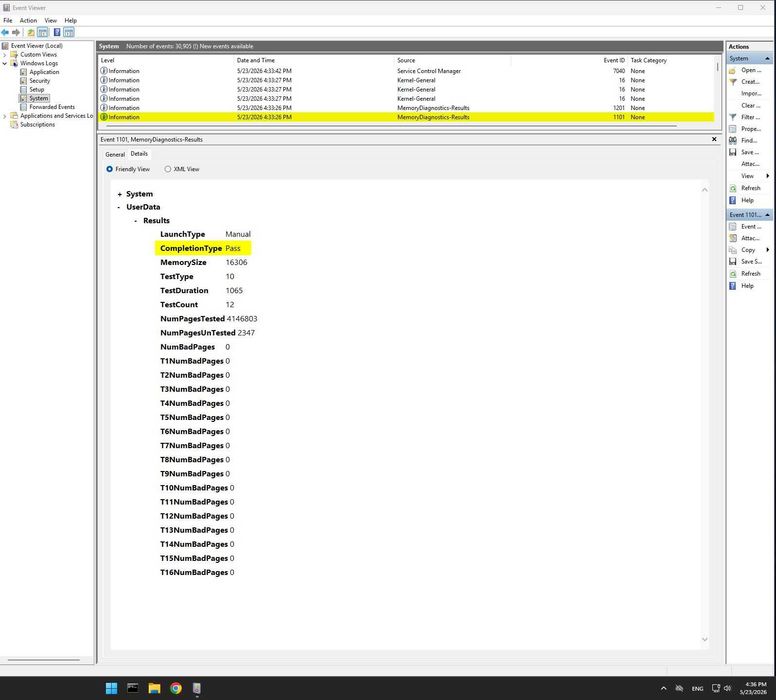Click the Back arrow in the toolbar
This screenshot has height=700, width=776.
coord(5,32)
